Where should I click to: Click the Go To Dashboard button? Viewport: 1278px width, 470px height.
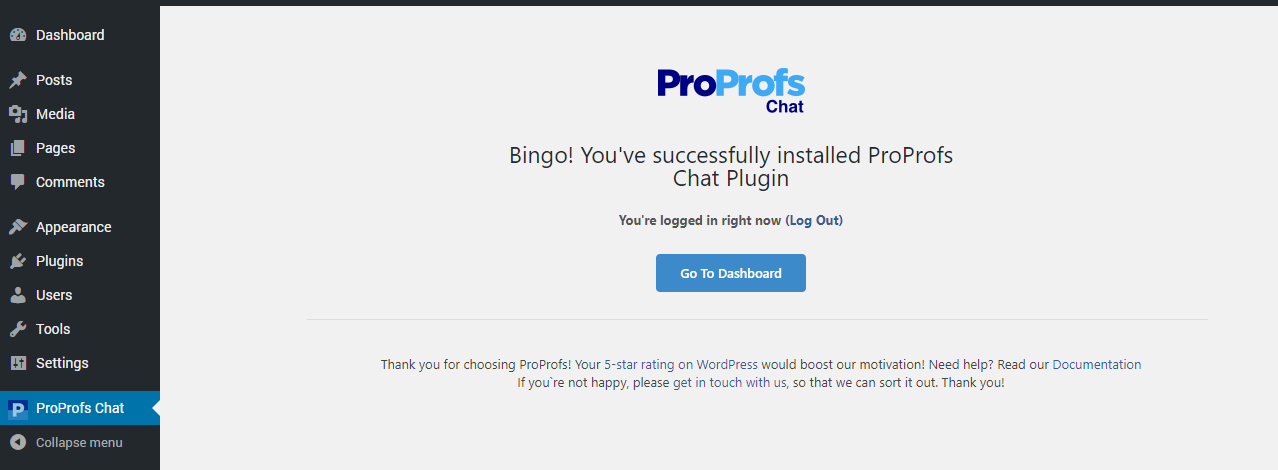tap(731, 273)
